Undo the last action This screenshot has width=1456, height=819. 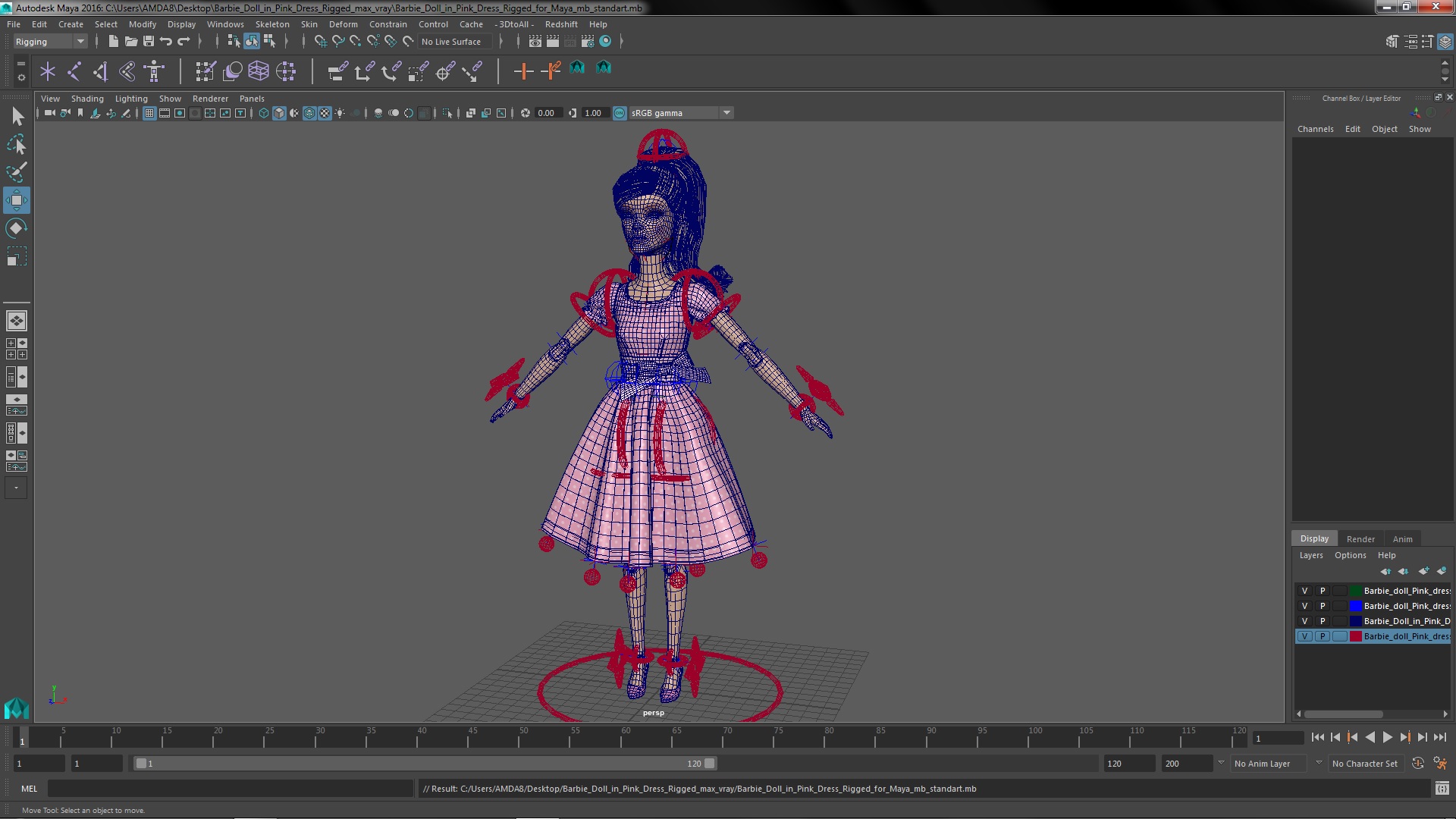pyautogui.click(x=166, y=42)
